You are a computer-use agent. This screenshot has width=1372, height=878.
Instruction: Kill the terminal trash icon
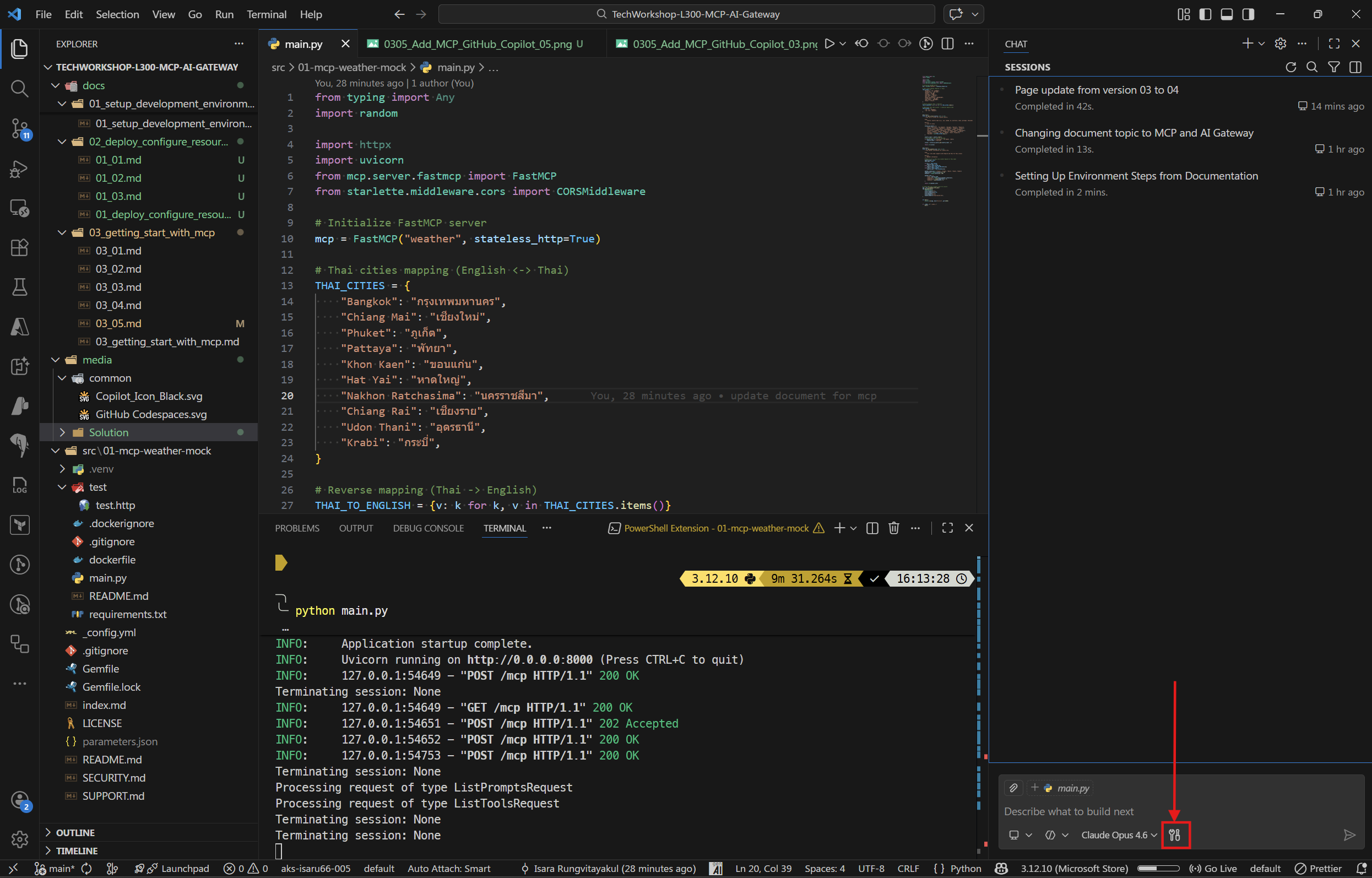pyautogui.click(x=894, y=529)
